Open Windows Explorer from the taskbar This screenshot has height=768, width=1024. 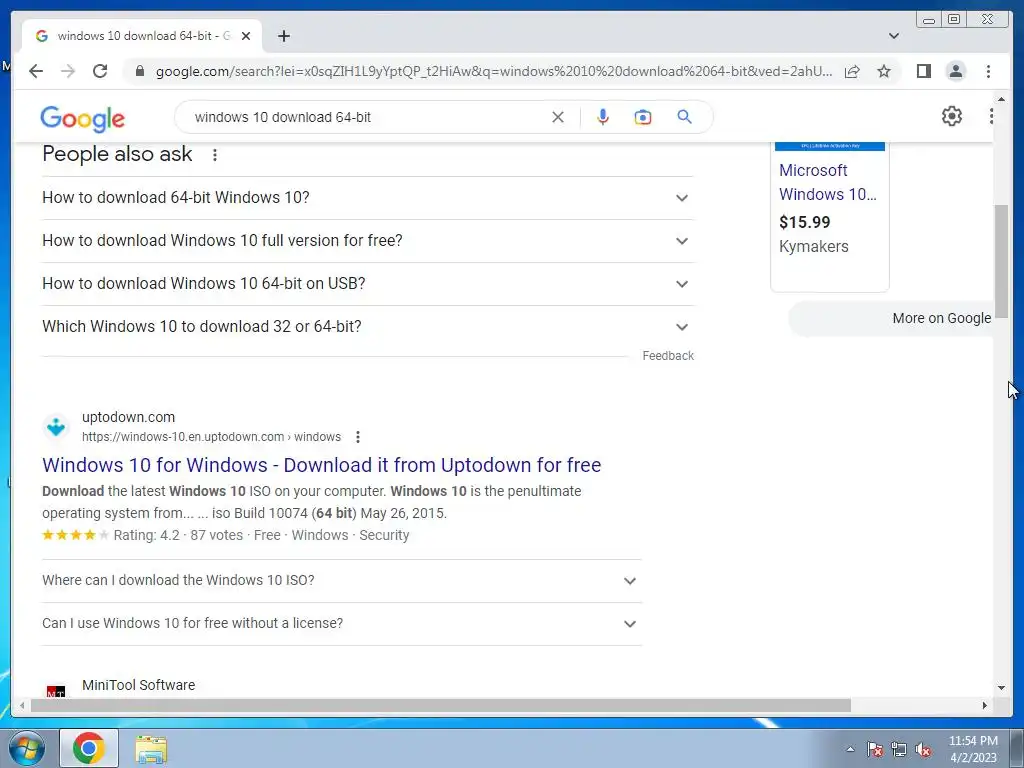point(151,749)
